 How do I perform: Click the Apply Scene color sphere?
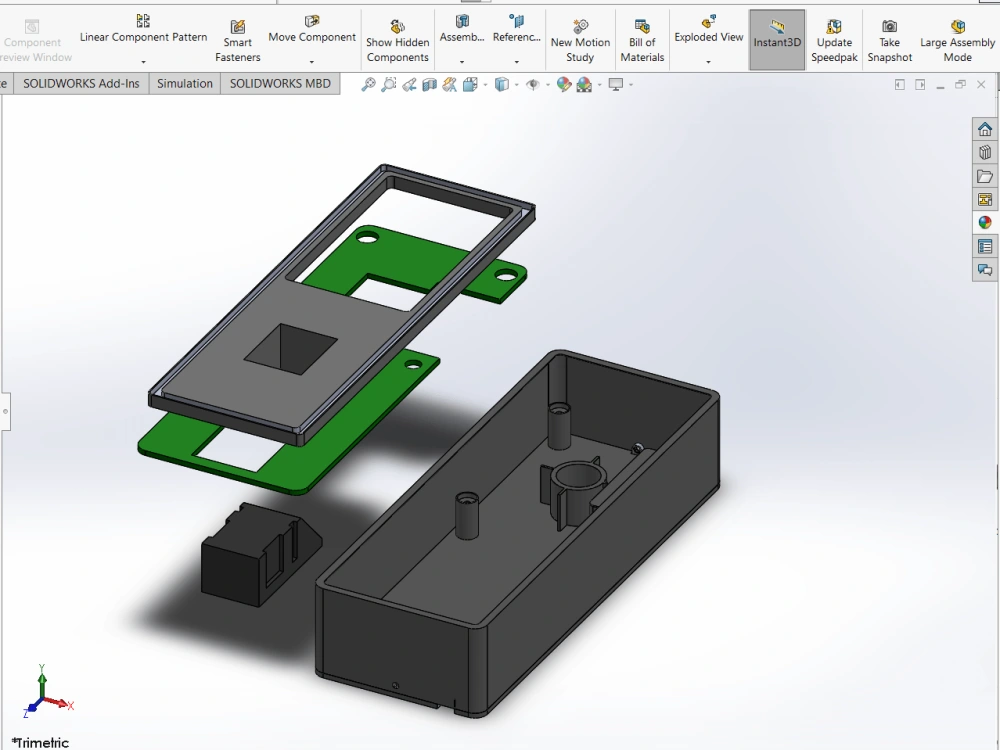point(582,84)
